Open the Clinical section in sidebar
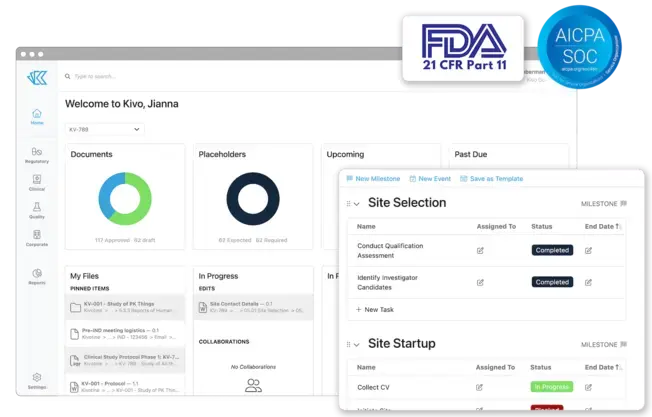652x417 pixels. click(37, 183)
